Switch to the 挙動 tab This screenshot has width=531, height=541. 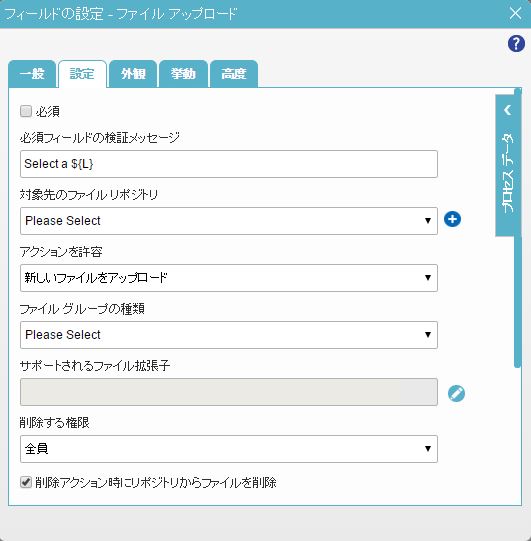click(x=183, y=74)
